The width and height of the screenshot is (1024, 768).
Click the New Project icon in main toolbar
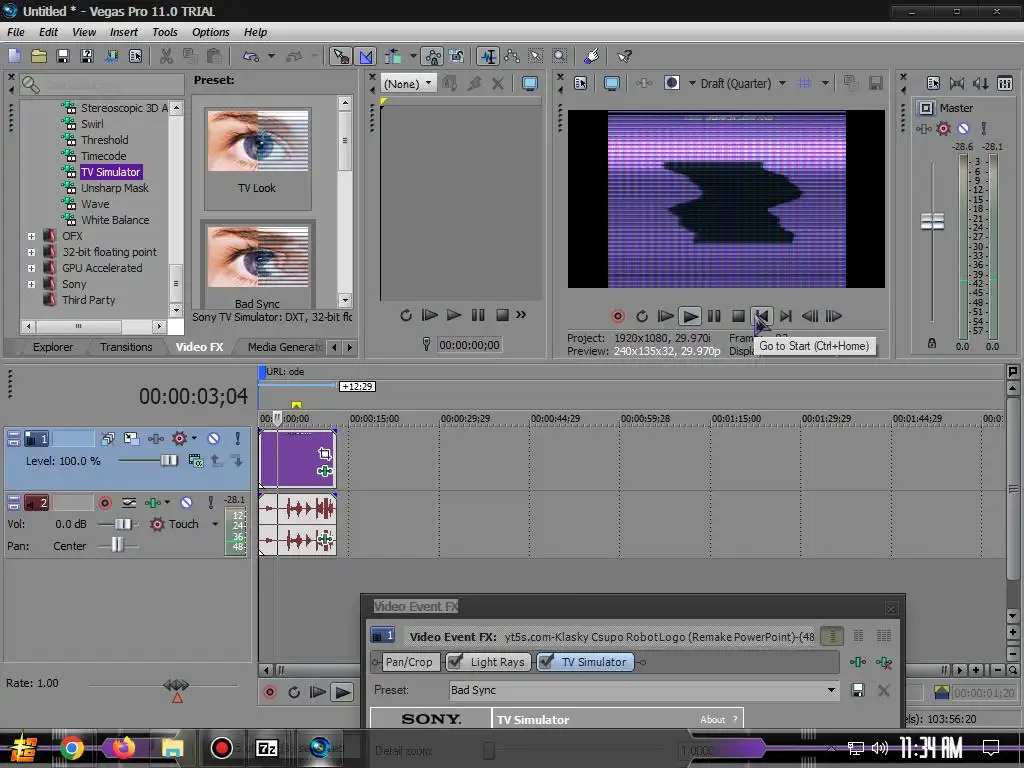[14, 56]
